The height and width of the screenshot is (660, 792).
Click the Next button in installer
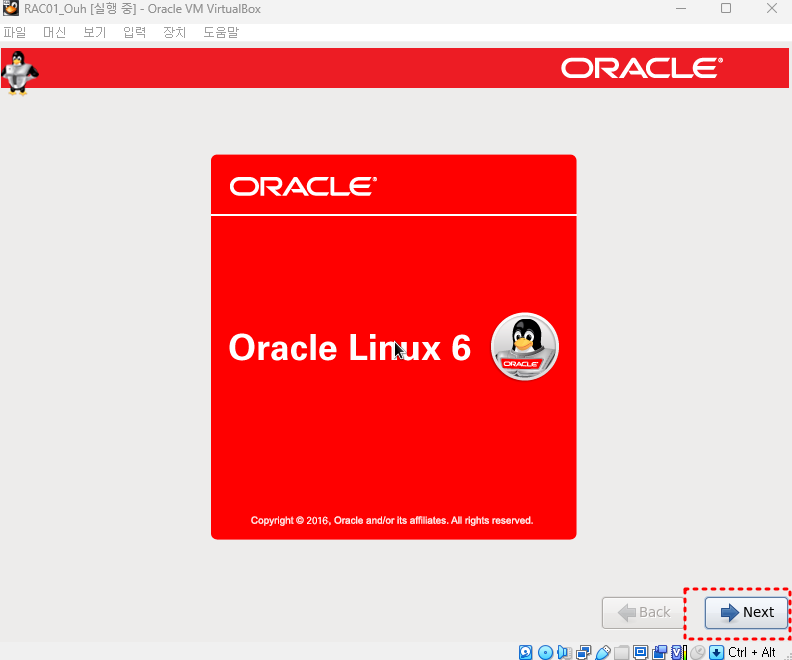(746, 613)
